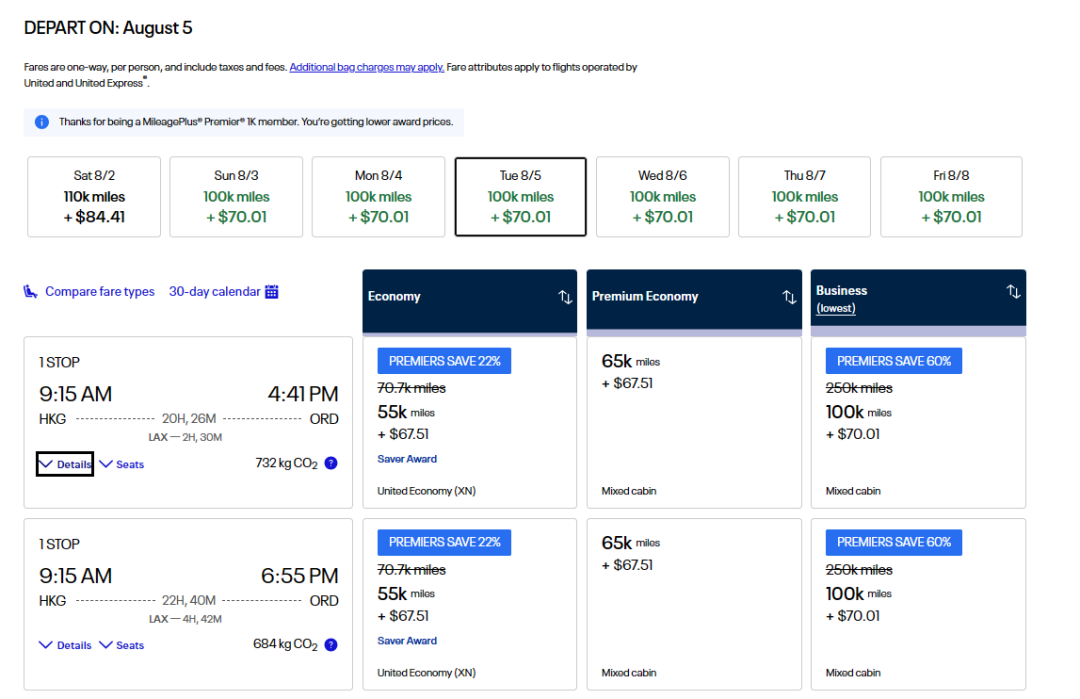Image resolution: width=1080 pixels, height=699 pixels.
Task: Open the 30-day calendar link
Action: pos(214,291)
